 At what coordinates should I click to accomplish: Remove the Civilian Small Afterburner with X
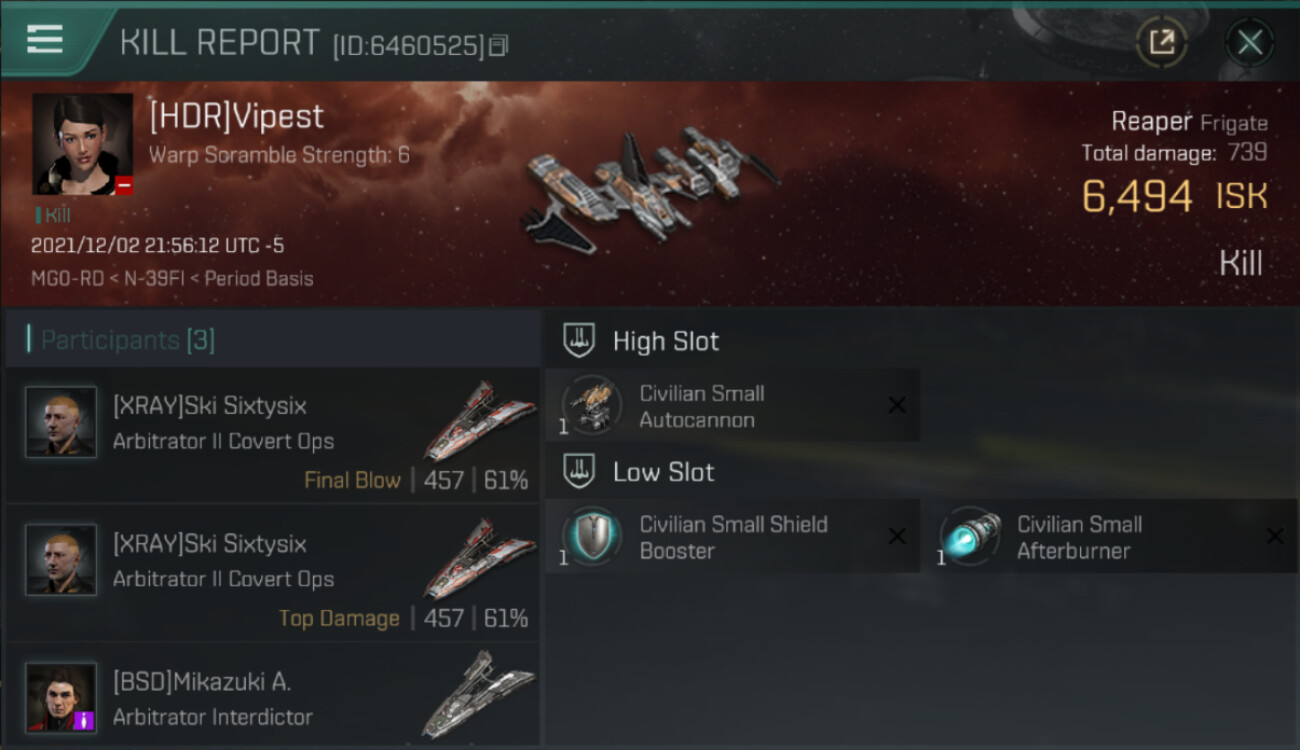1275,536
